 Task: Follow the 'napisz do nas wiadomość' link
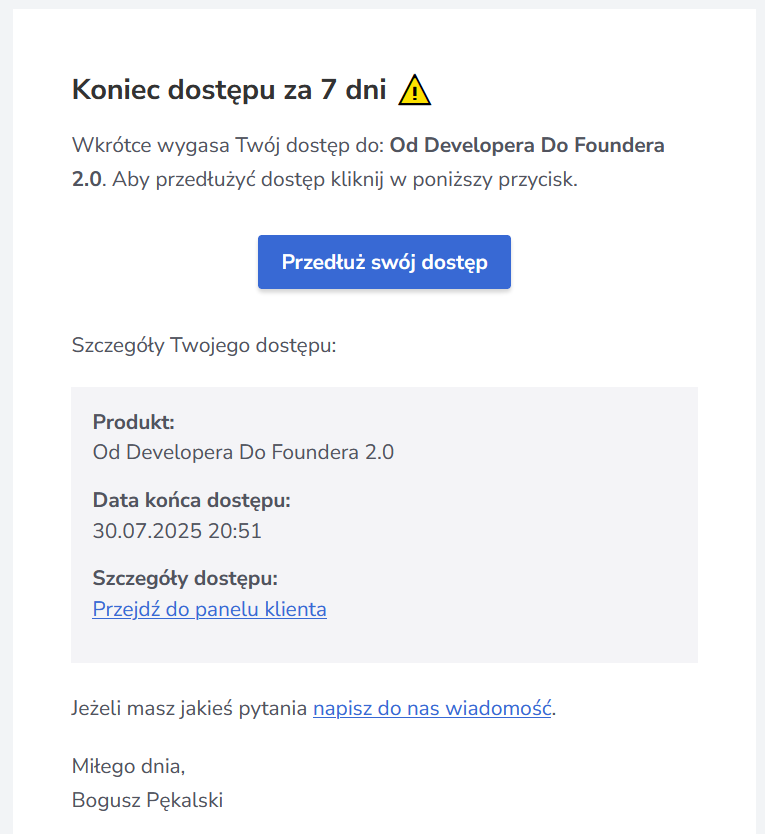click(x=432, y=709)
